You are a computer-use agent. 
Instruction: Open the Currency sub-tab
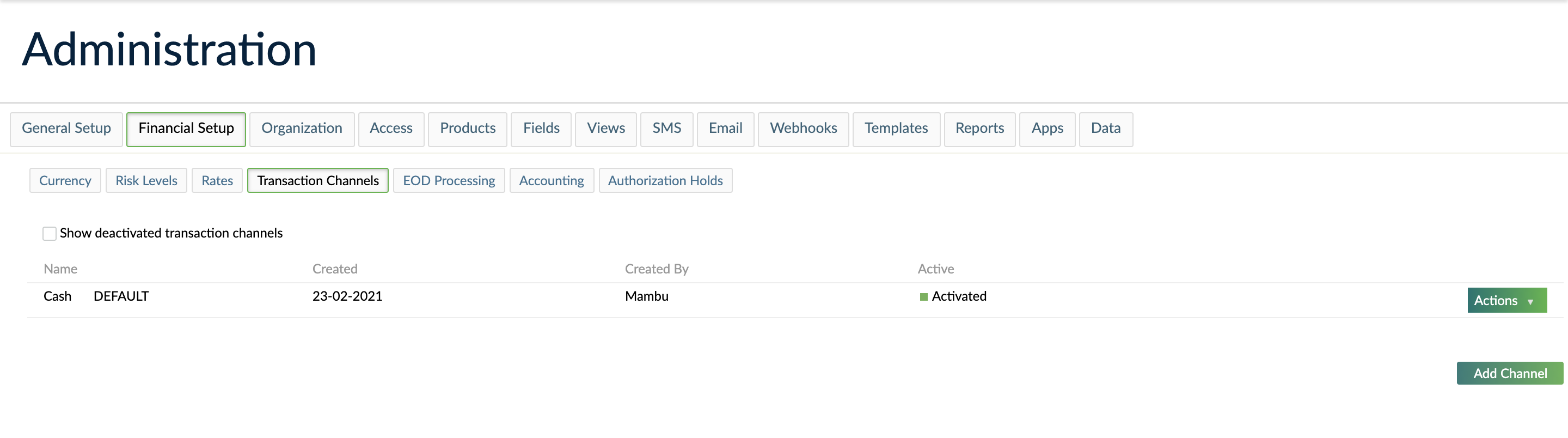point(65,180)
